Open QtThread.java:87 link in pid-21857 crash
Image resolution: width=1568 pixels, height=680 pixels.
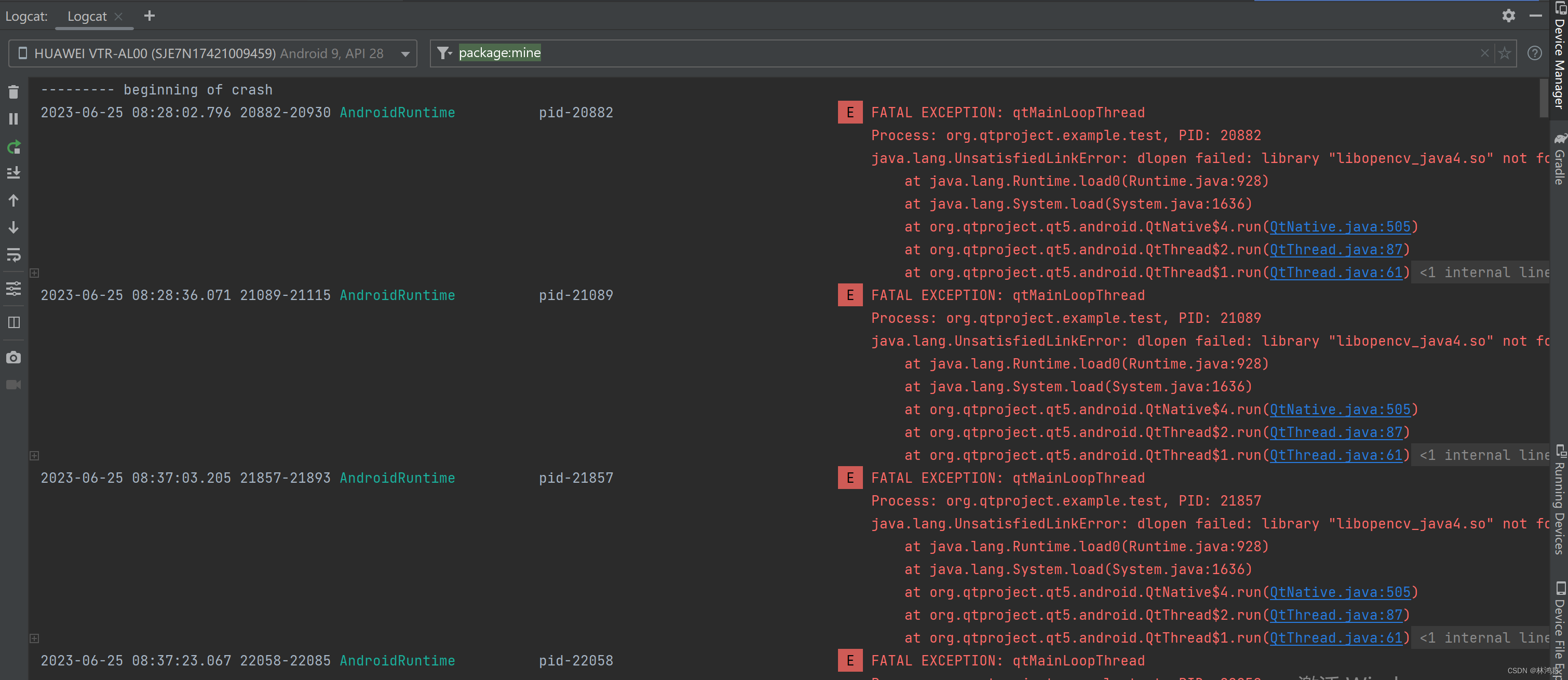click(x=1335, y=615)
